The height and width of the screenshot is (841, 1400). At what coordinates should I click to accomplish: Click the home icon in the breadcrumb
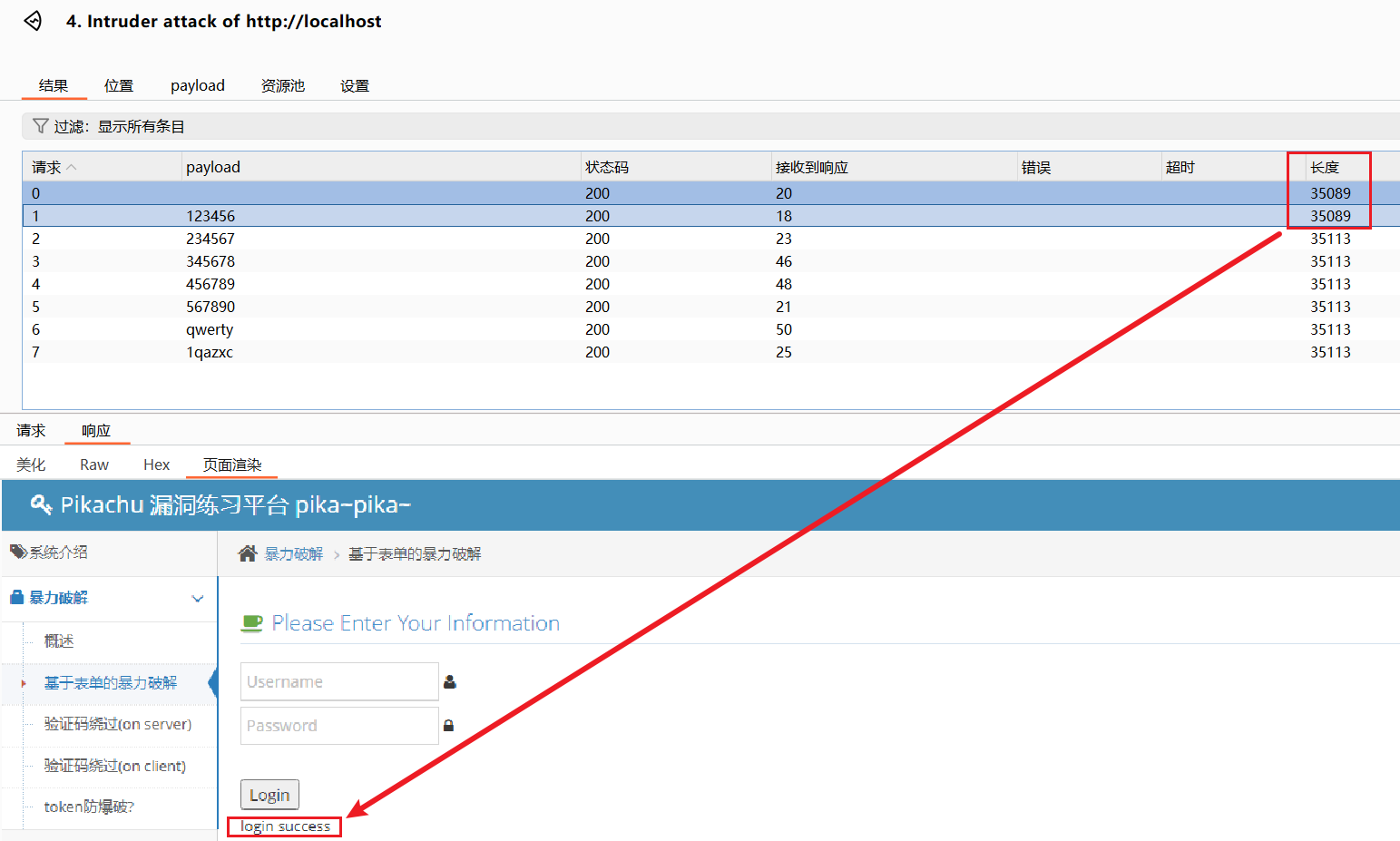coord(248,553)
